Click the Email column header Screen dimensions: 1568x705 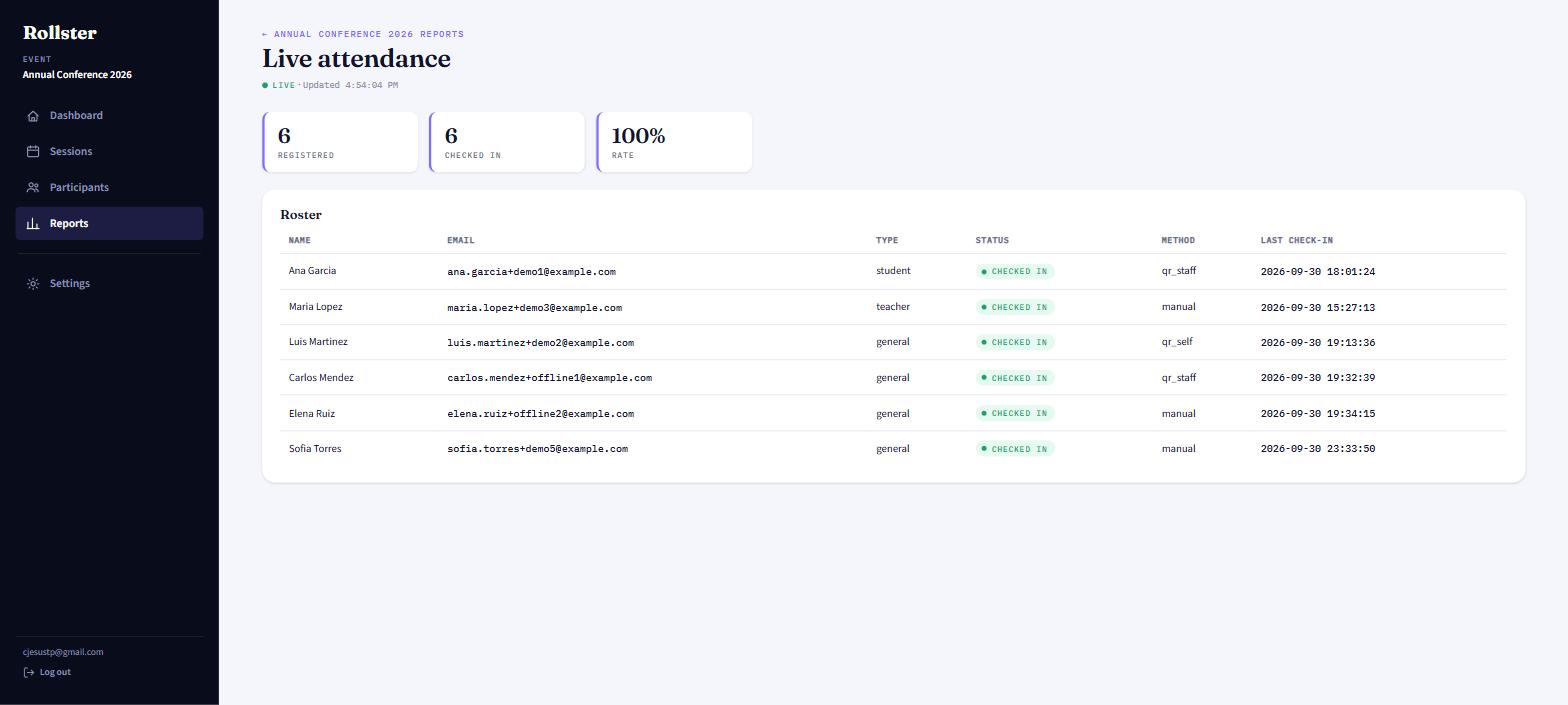[x=461, y=240]
